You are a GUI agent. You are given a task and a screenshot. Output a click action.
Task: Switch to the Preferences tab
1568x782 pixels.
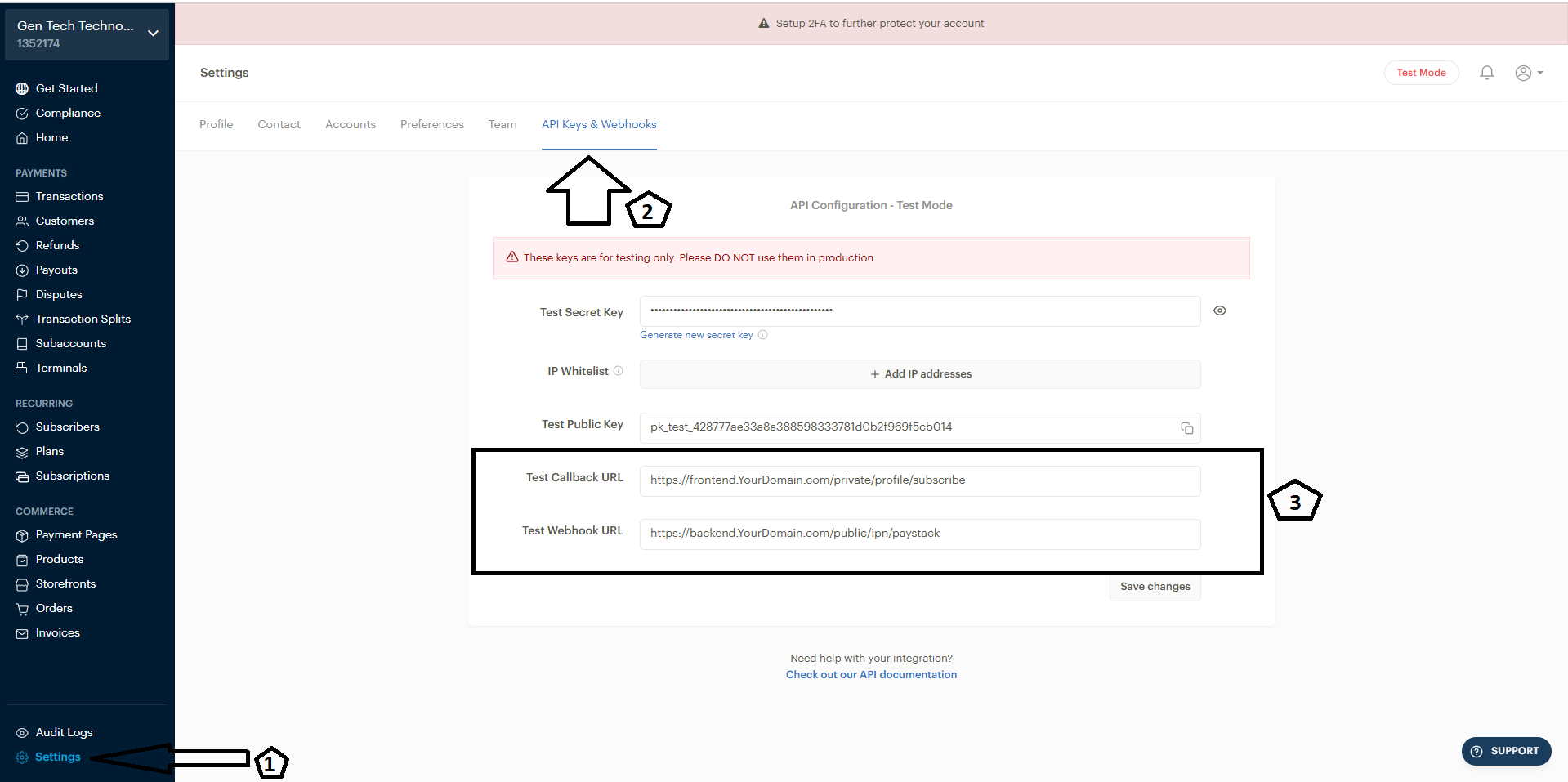tap(431, 124)
